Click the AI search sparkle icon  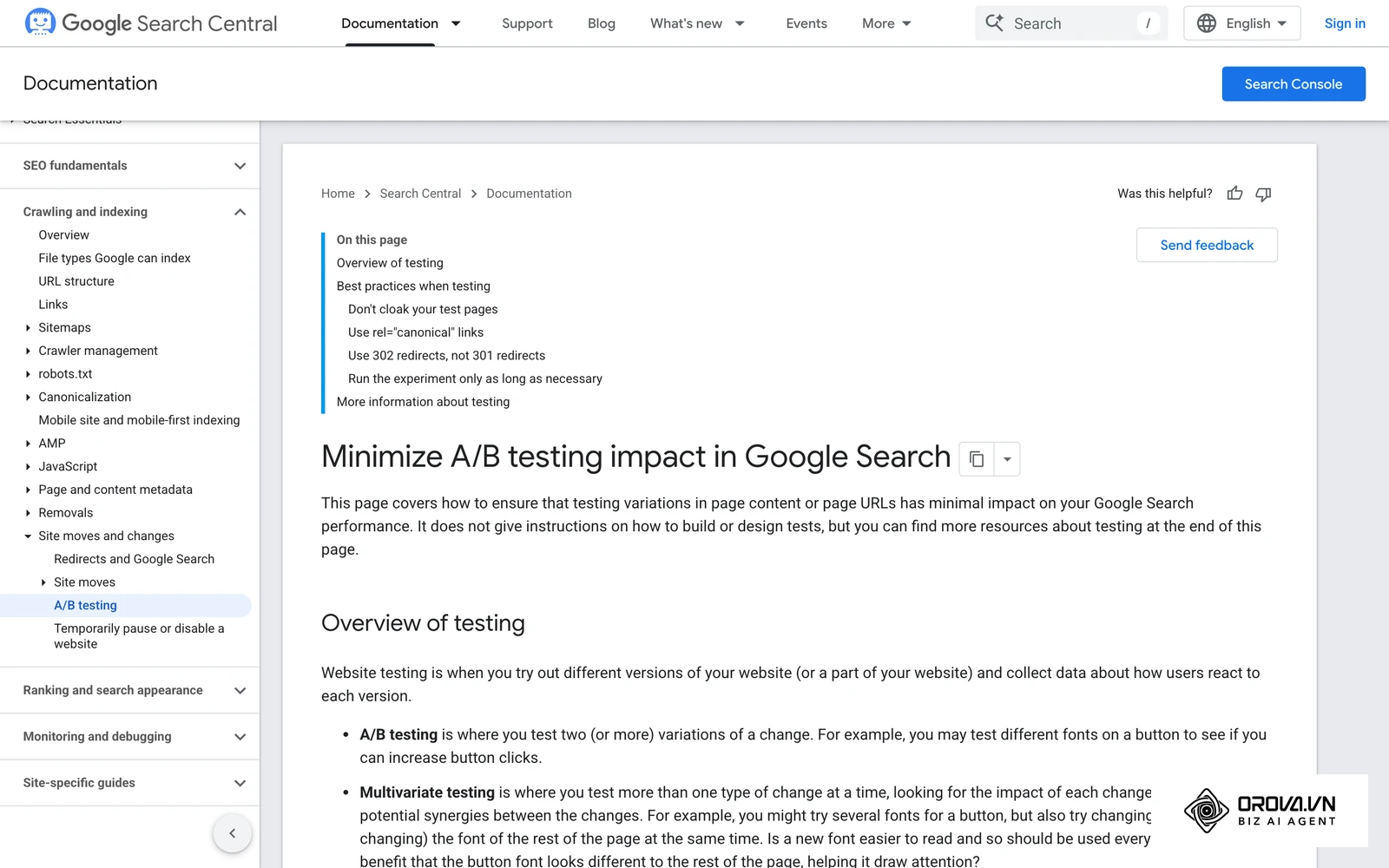[995, 23]
